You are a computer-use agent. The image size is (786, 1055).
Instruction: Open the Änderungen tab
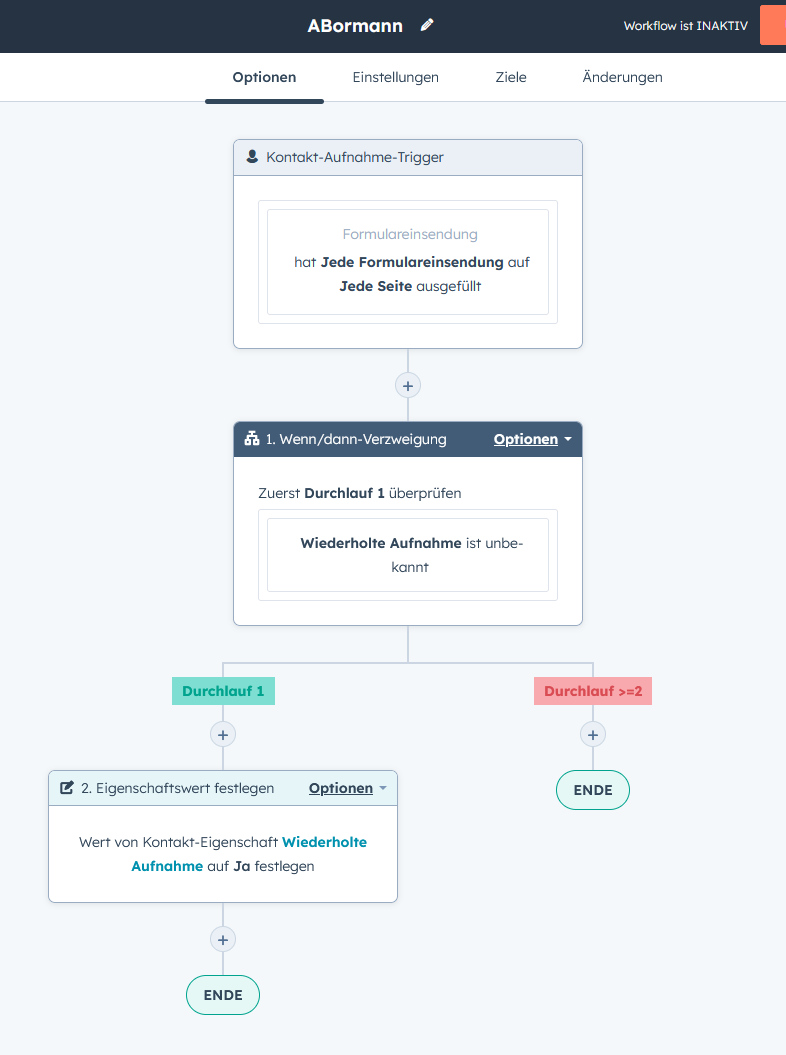pos(622,77)
